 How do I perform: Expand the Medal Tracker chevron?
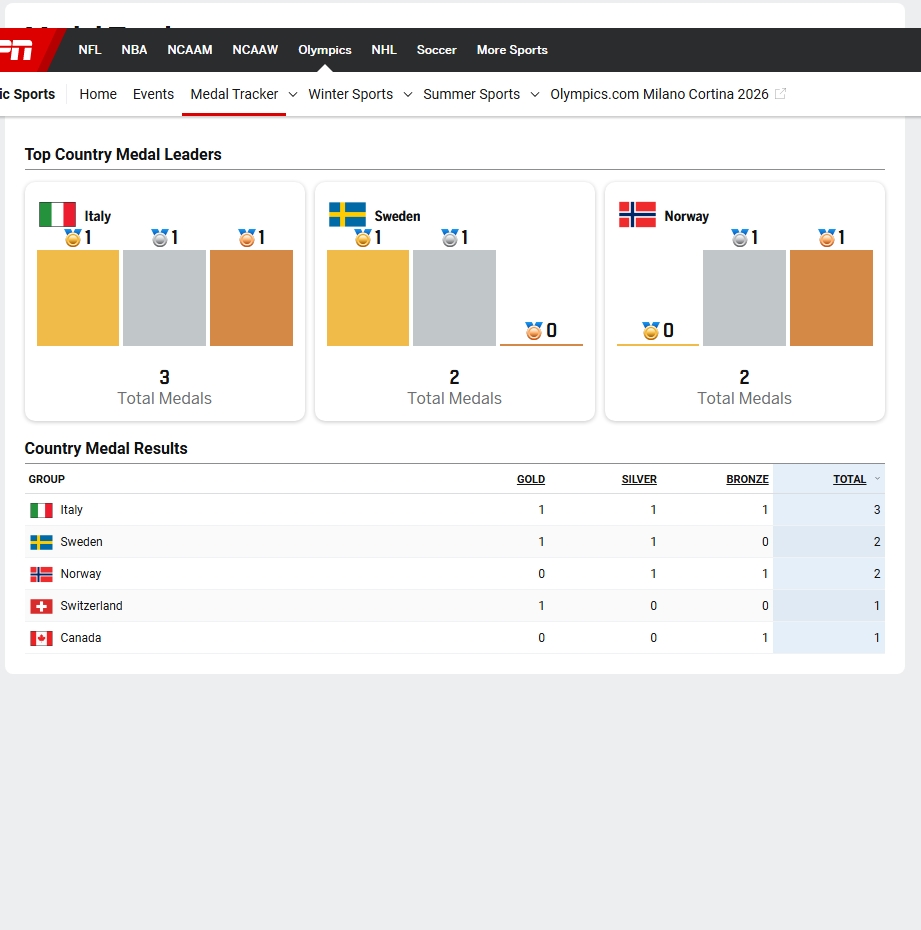tap(293, 94)
